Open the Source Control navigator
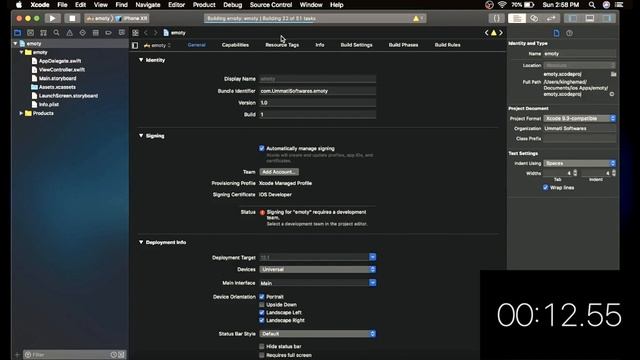This screenshot has height=360, width=640. pyautogui.click(x=31, y=33)
